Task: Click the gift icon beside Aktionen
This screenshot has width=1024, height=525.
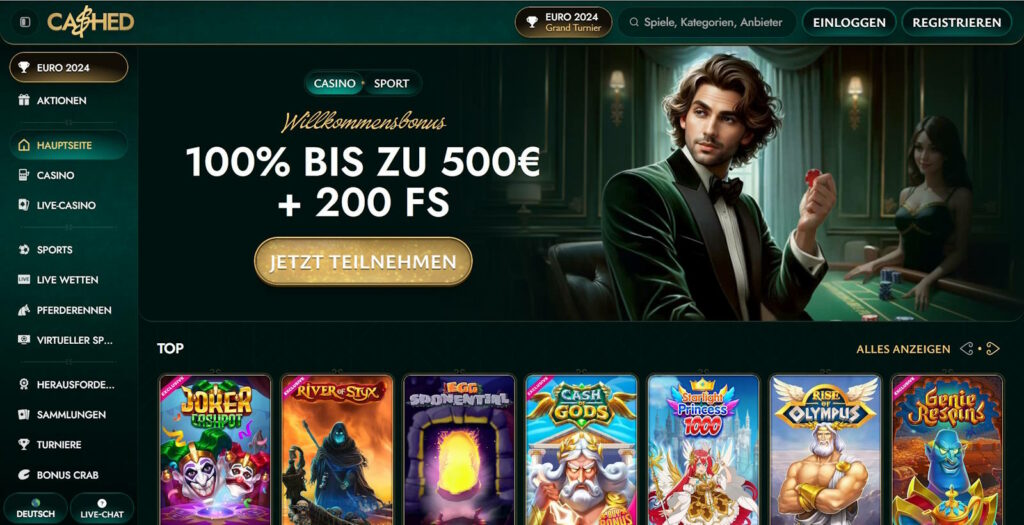Action: point(24,100)
